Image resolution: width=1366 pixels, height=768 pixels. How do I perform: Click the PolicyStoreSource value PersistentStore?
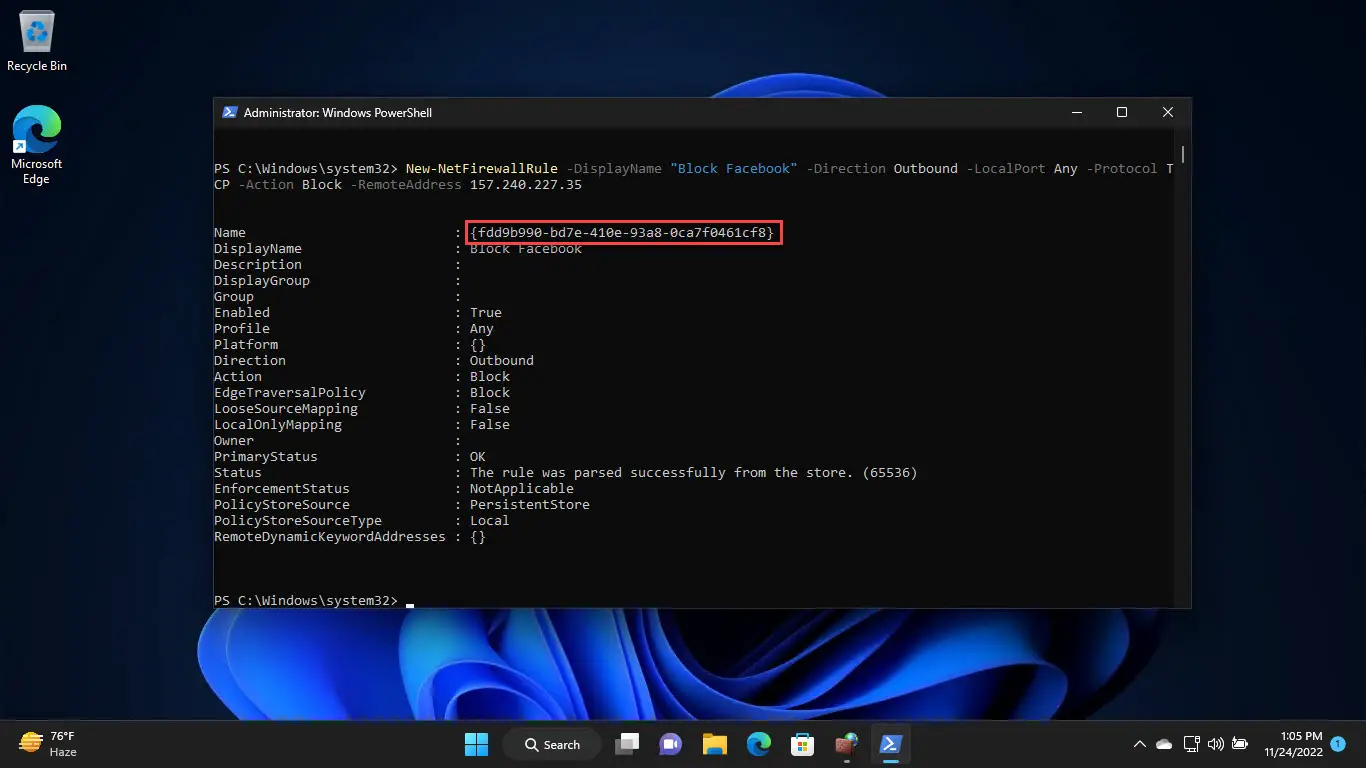[x=530, y=505]
